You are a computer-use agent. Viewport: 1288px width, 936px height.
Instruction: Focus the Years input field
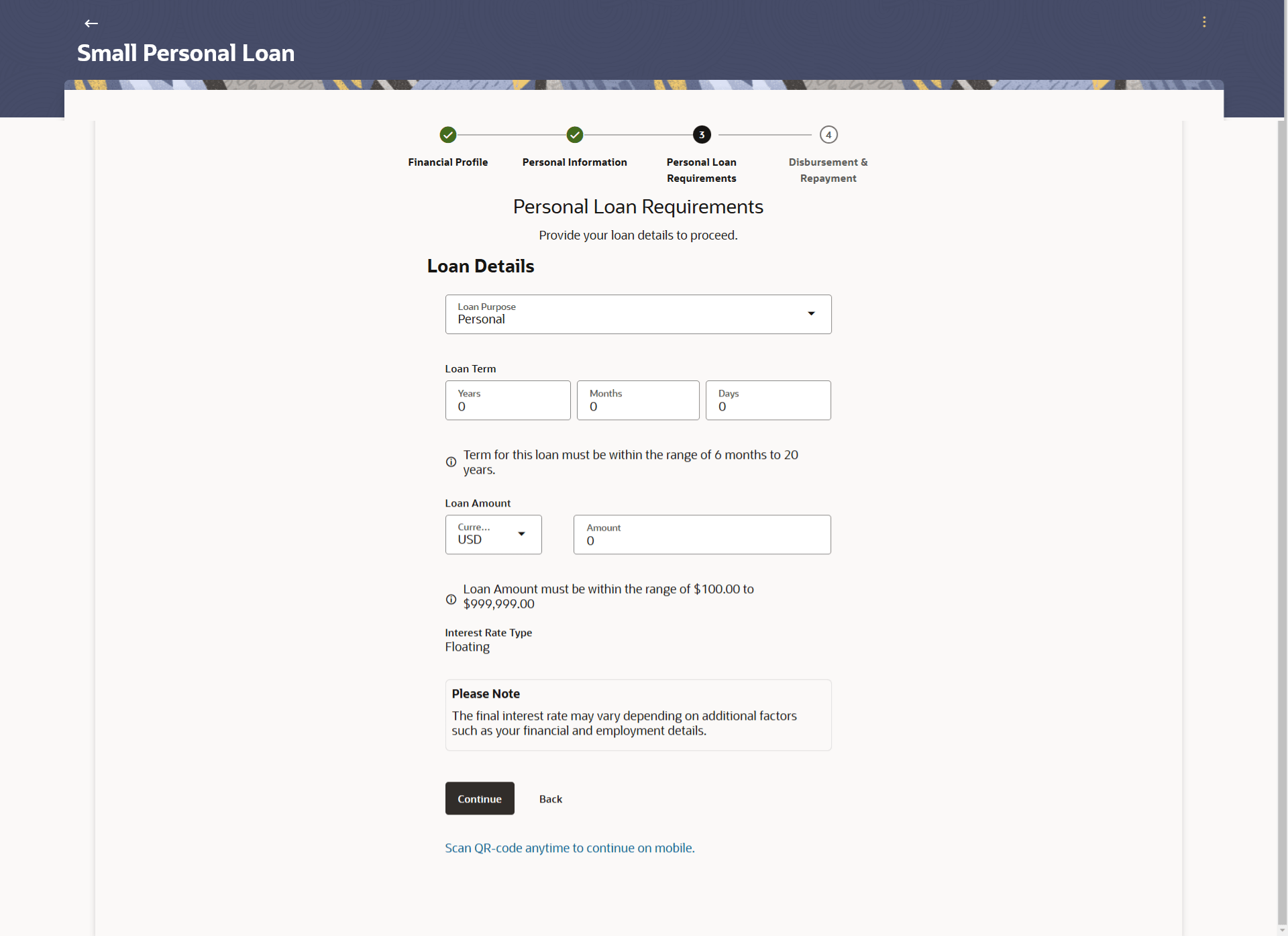tap(508, 401)
